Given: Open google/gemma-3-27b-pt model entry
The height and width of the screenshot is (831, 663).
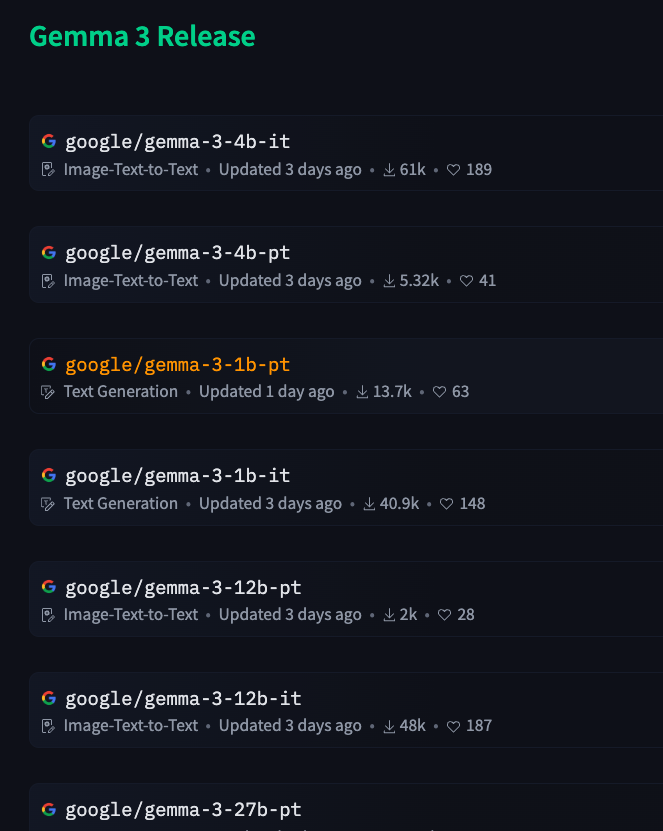Looking at the screenshot, I should [x=183, y=810].
